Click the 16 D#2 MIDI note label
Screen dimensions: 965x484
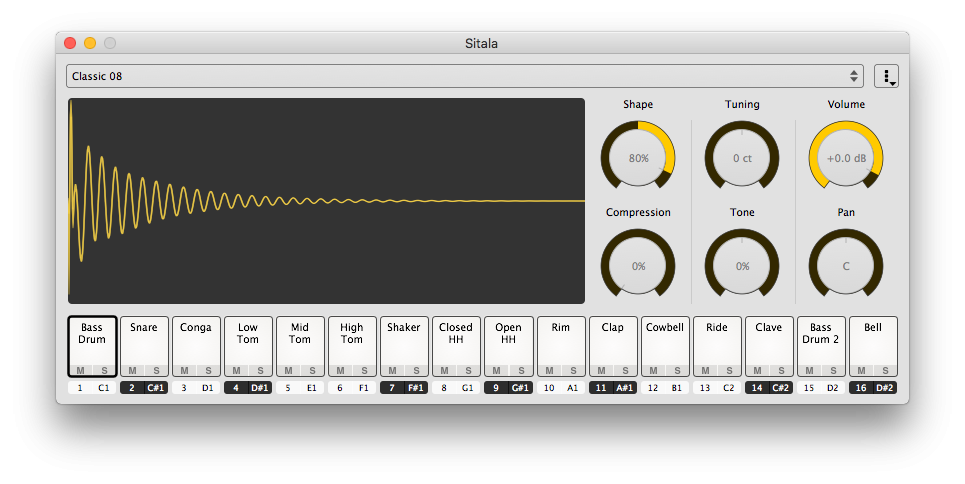(873, 388)
